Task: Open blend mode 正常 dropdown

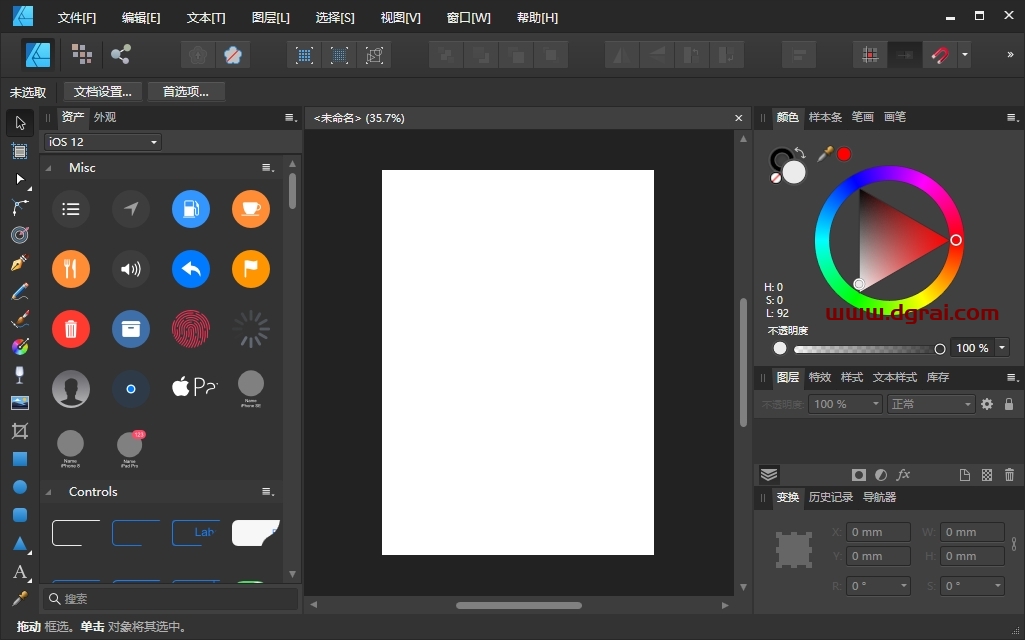Action: point(930,404)
